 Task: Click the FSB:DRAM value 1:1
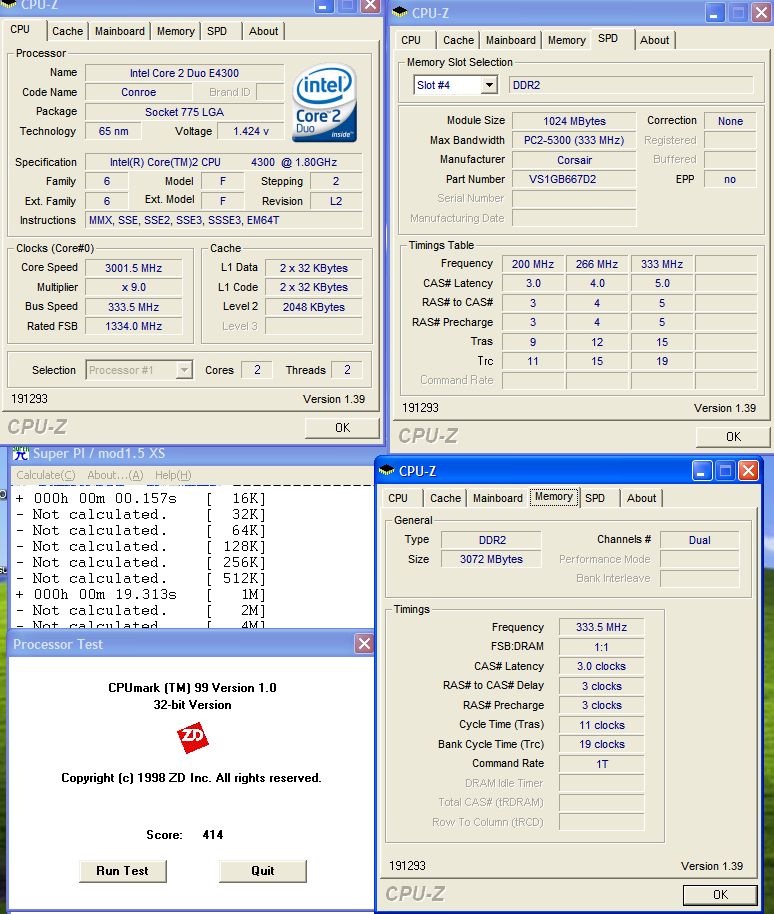(x=601, y=647)
